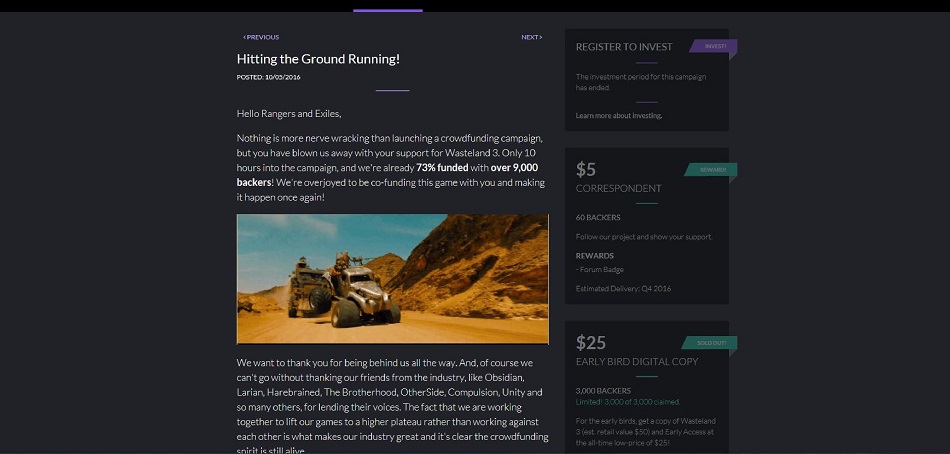Click the Correspondent reward tier title
The height and width of the screenshot is (454, 950).
[618, 188]
